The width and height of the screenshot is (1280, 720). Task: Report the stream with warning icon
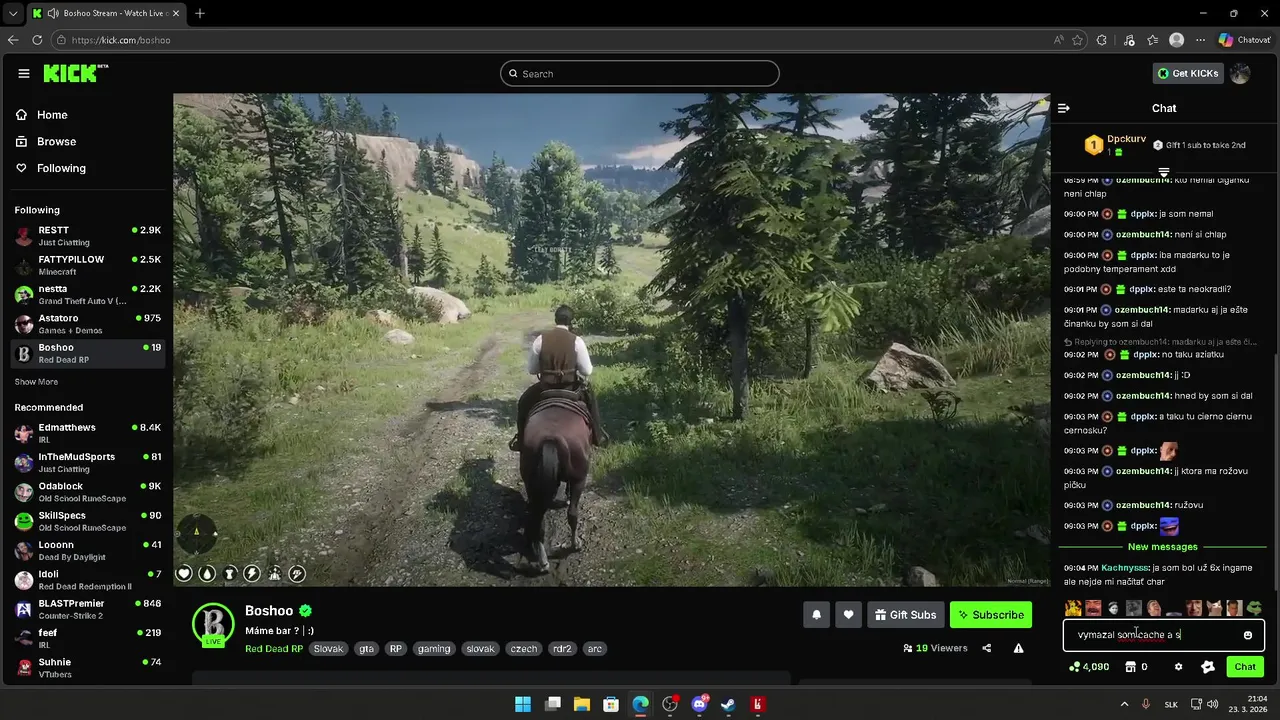pos(1018,648)
